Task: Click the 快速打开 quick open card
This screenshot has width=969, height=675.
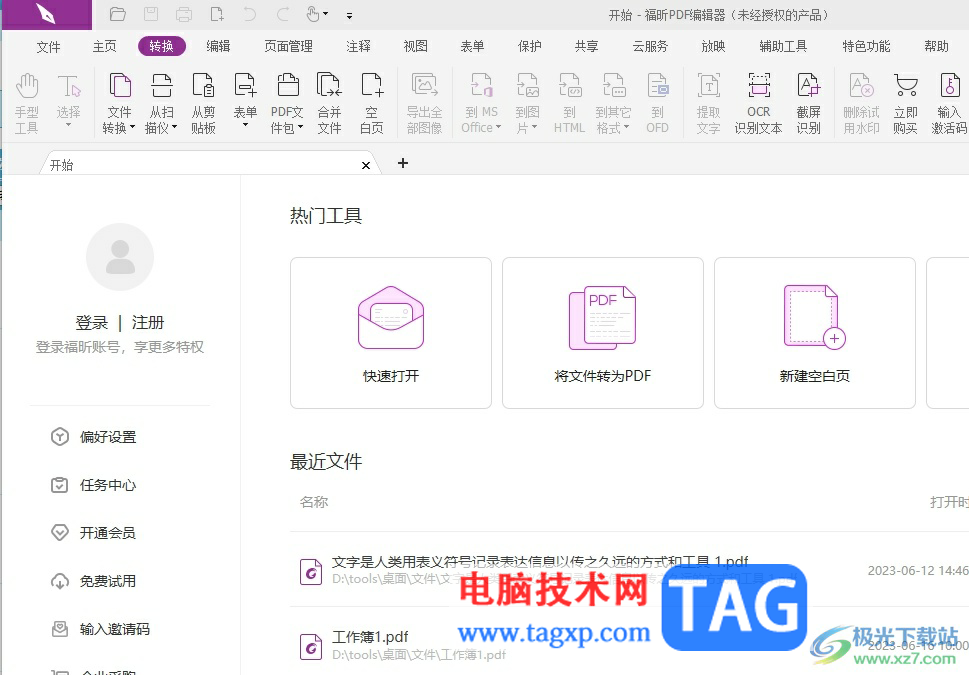Action: (x=391, y=333)
